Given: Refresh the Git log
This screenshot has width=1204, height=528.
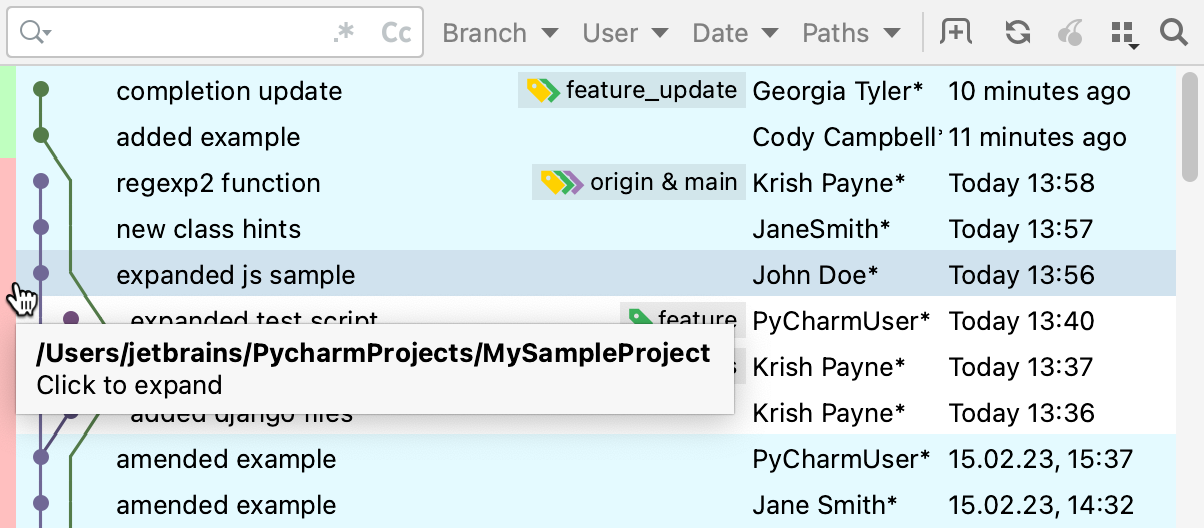Looking at the screenshot, I should tap(1018, 33).
